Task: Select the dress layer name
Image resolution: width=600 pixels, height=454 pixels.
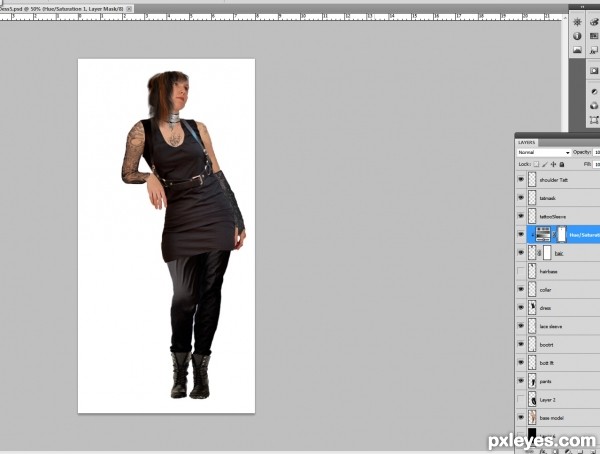Action: point(545,308)
